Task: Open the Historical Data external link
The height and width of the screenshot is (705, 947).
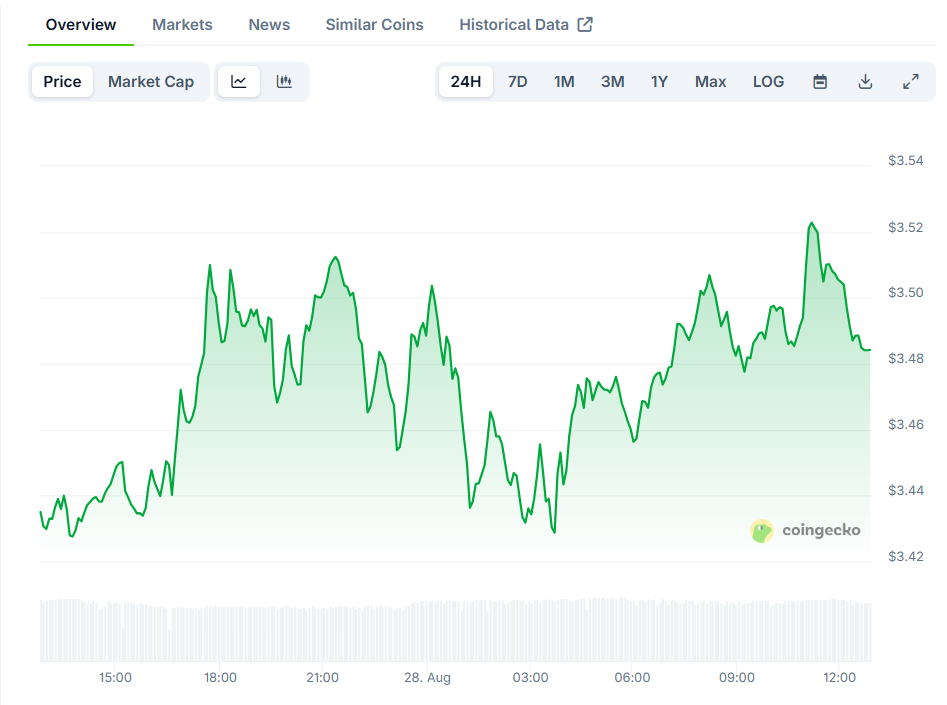Action: click(x=526, y=25)
